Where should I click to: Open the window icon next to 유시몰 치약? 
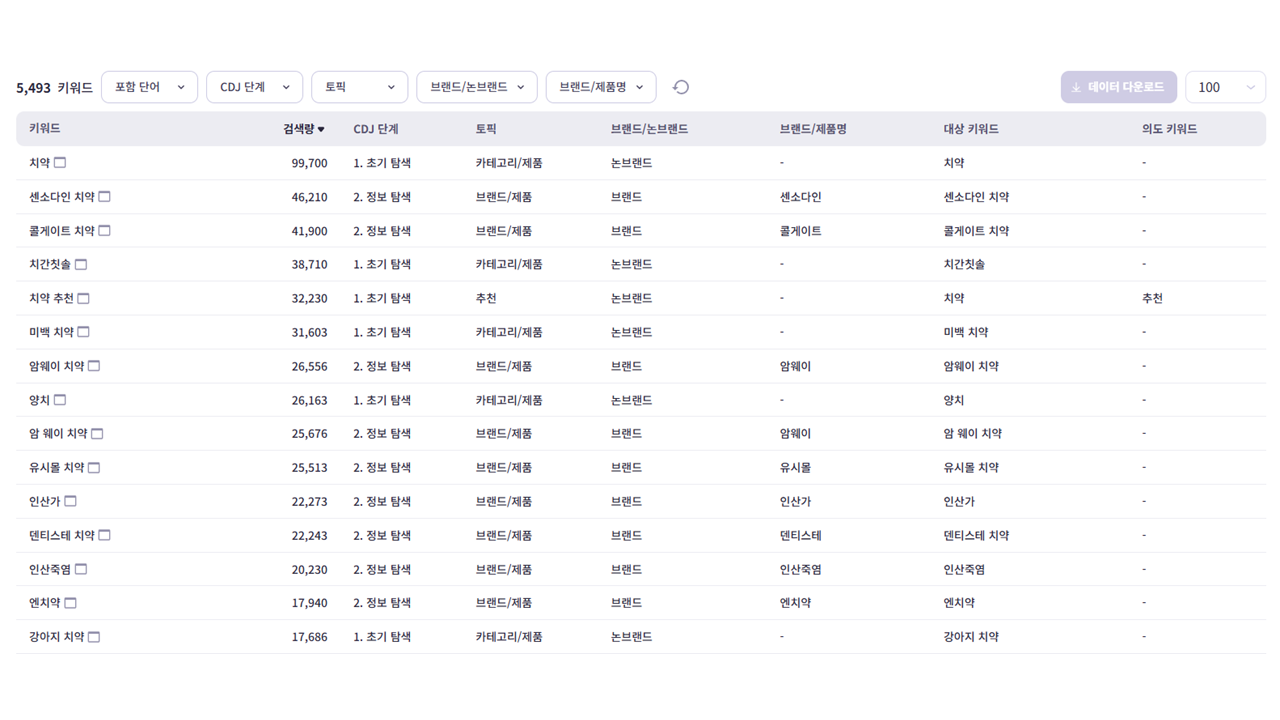point(94,468)
